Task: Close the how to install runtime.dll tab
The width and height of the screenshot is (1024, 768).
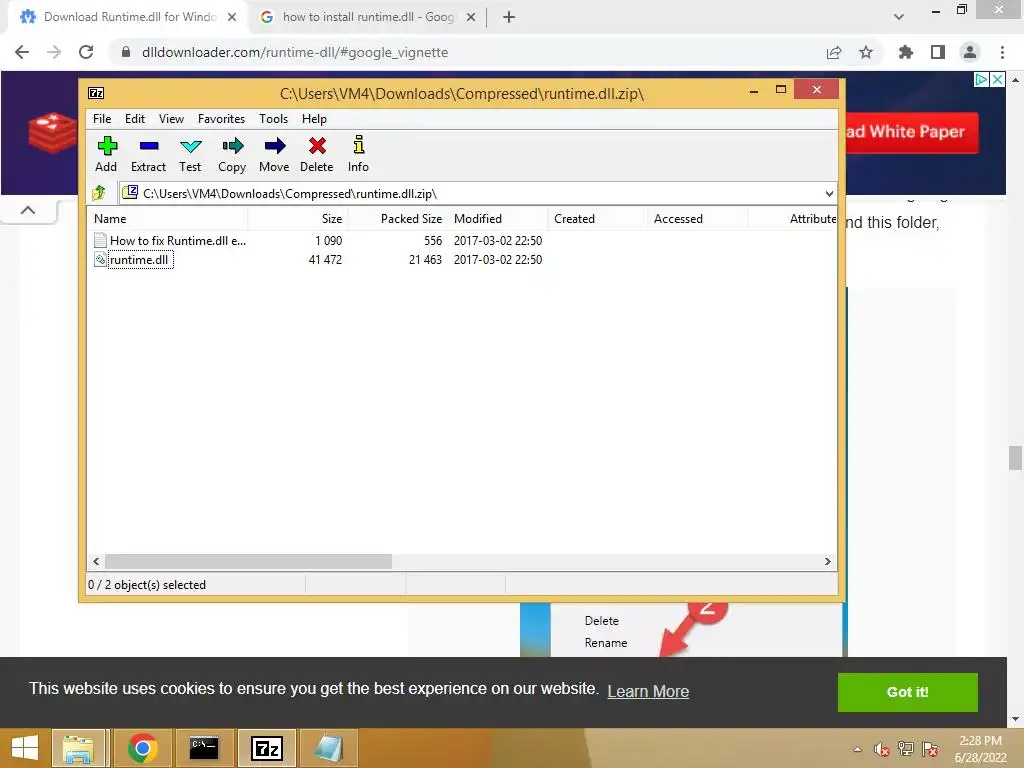Action: pos(471,17)
